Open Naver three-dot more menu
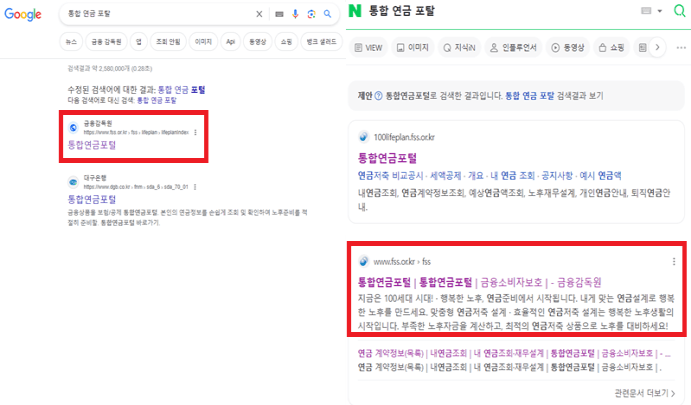The width and height of the screenshot is (691, 405). point(681,48)
